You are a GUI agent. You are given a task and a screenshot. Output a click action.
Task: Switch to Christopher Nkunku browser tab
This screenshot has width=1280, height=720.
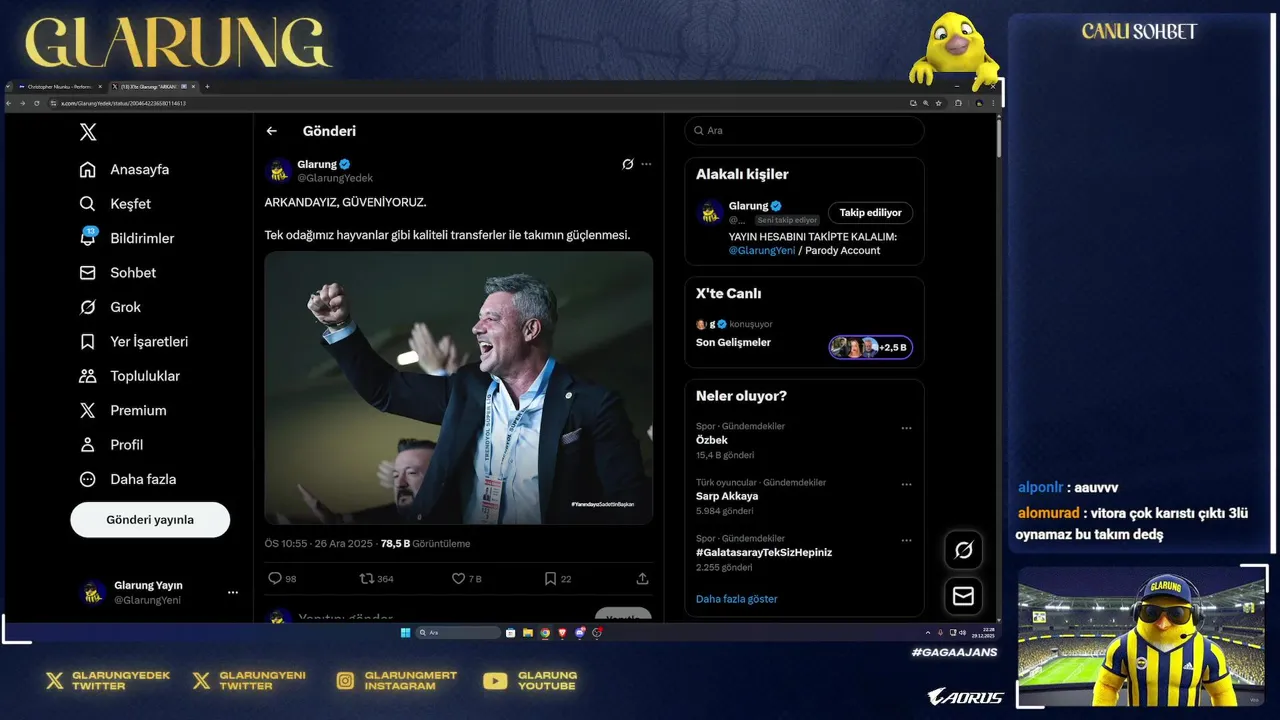(59, 87)
